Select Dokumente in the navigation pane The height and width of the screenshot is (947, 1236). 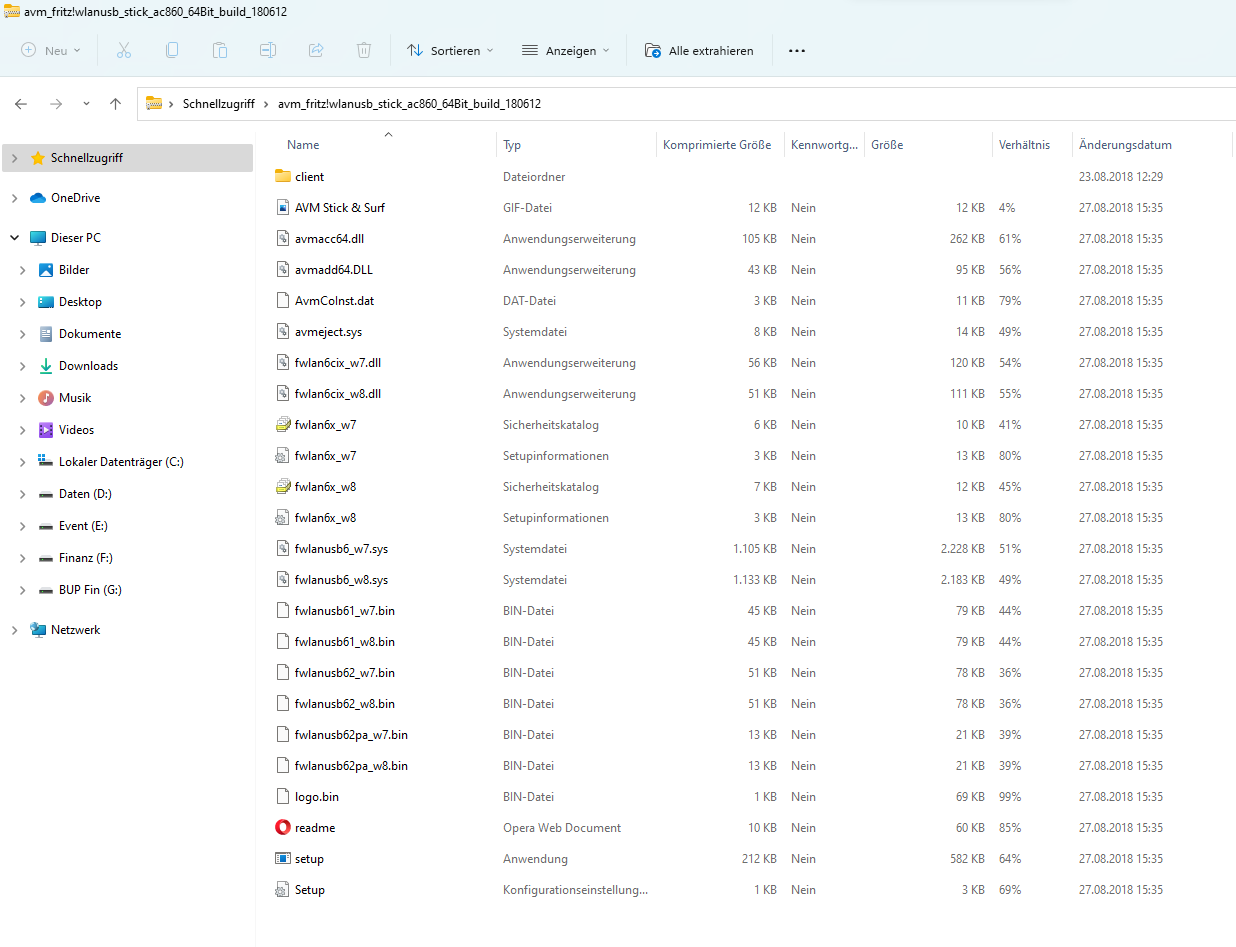coord(90,334)
